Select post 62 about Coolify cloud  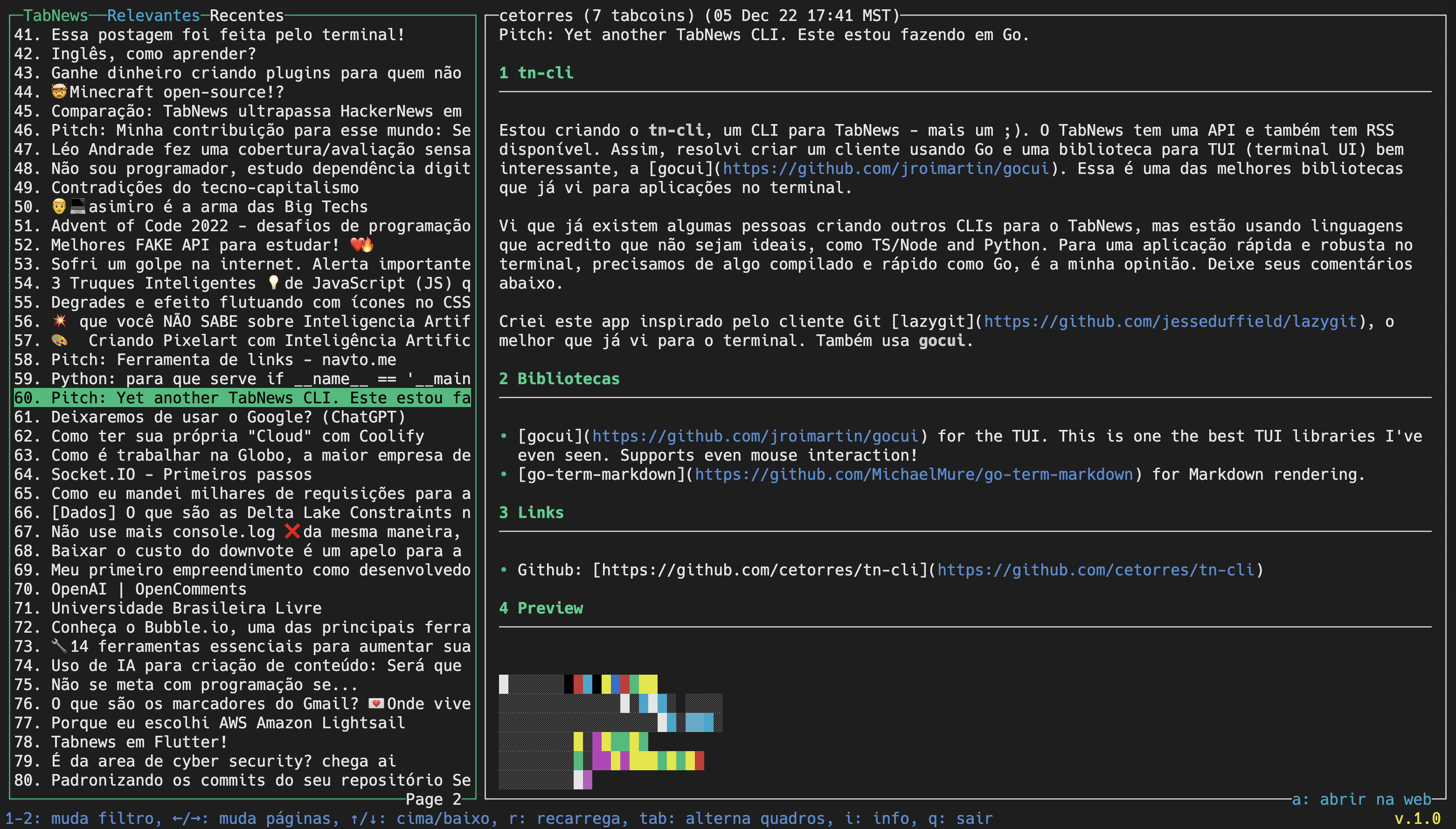[x=242, y=436]
